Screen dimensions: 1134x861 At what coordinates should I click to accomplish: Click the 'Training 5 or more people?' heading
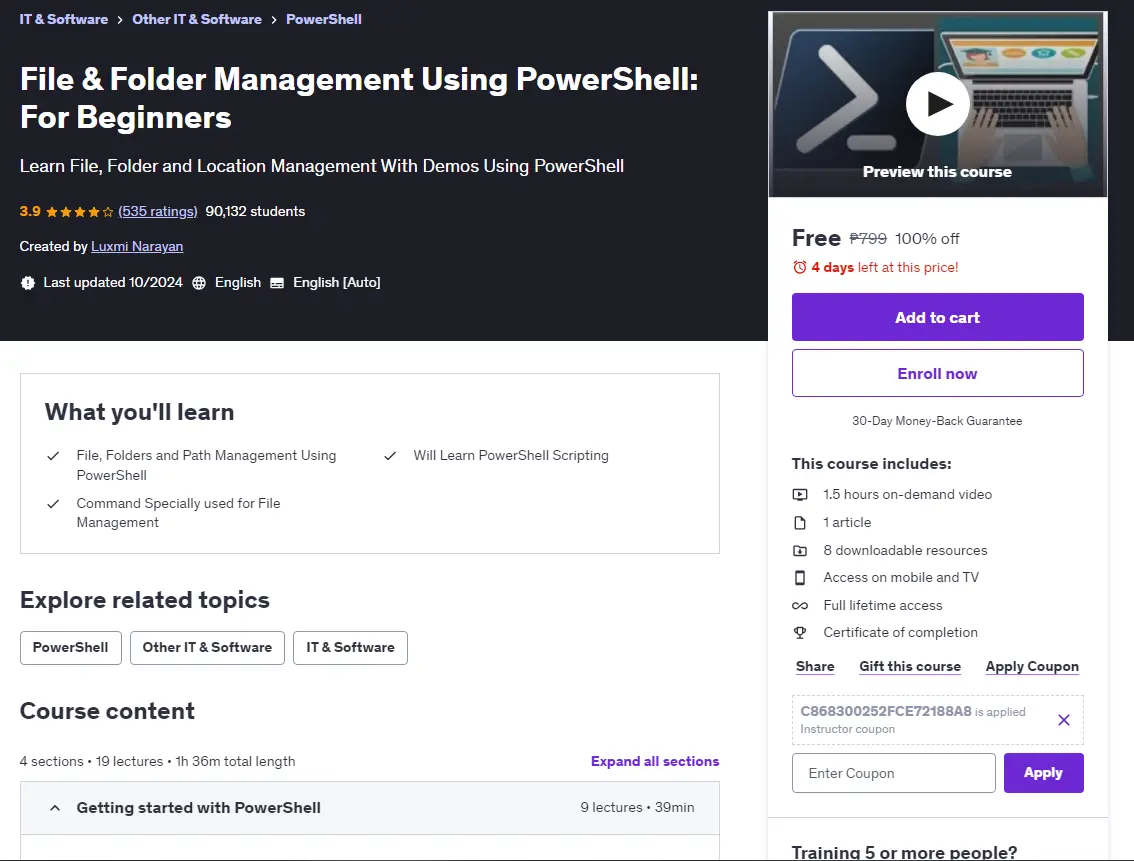(904, 852)
